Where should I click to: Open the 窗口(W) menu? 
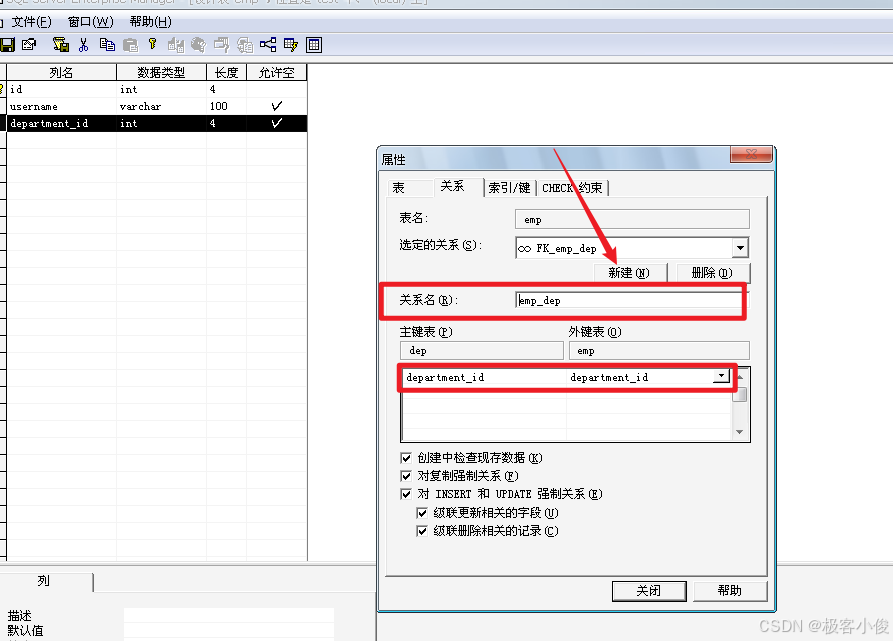click(91, 22)
